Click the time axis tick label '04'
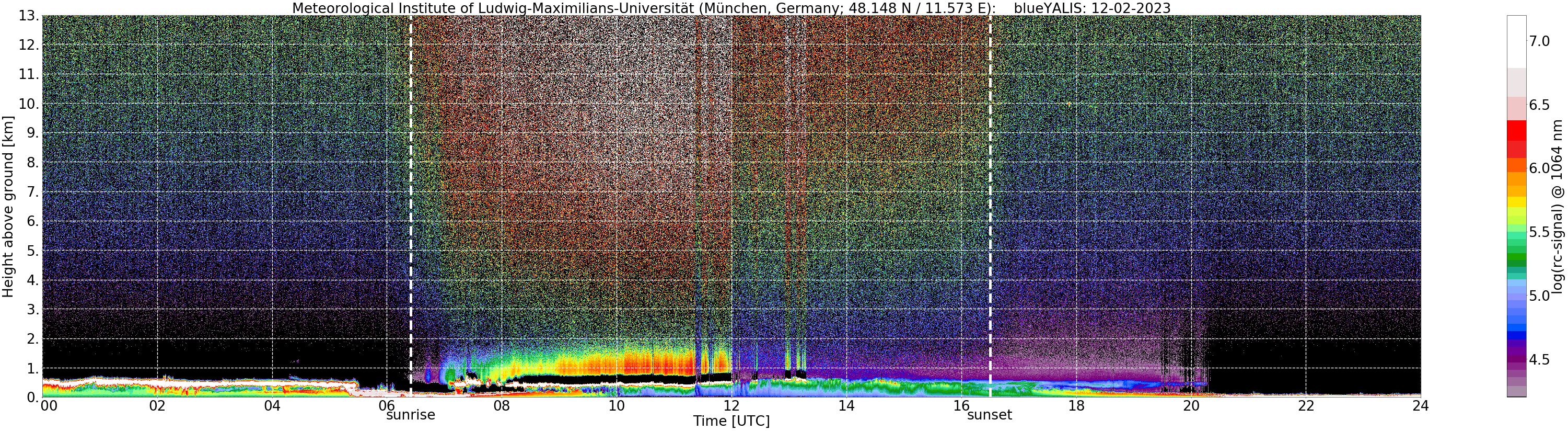 272,406
